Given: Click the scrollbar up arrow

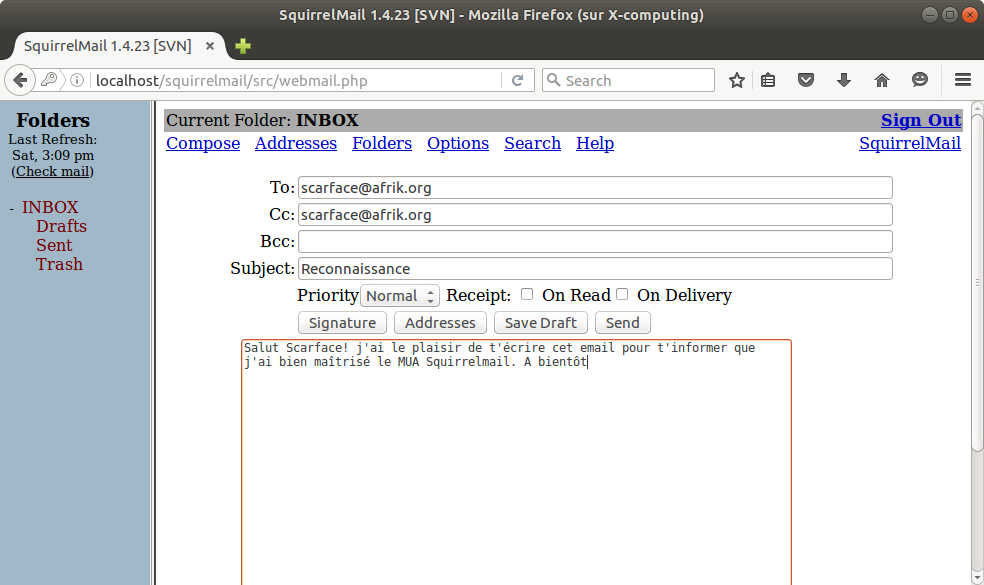Looking at the screenshot, I should [x=976, y=108].
